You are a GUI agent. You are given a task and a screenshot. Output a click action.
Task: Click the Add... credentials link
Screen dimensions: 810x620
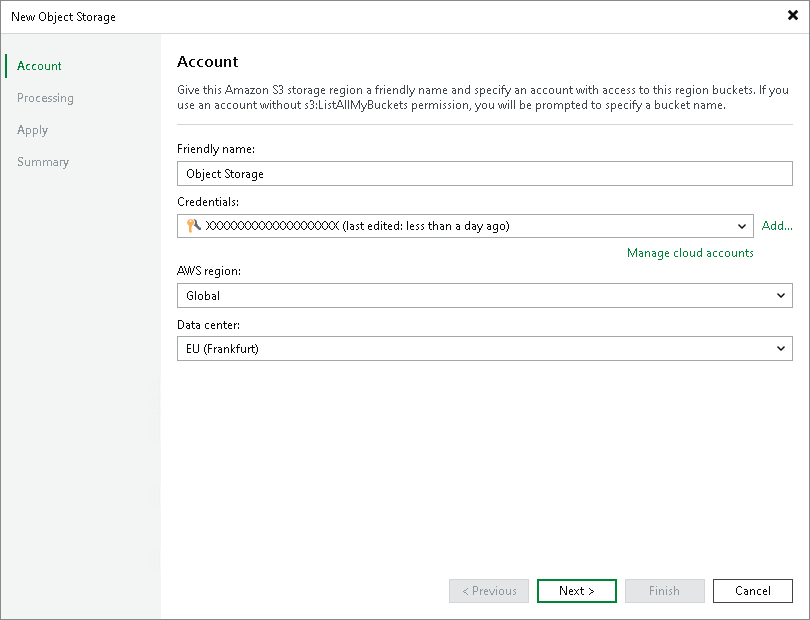(x=777, y=226)
